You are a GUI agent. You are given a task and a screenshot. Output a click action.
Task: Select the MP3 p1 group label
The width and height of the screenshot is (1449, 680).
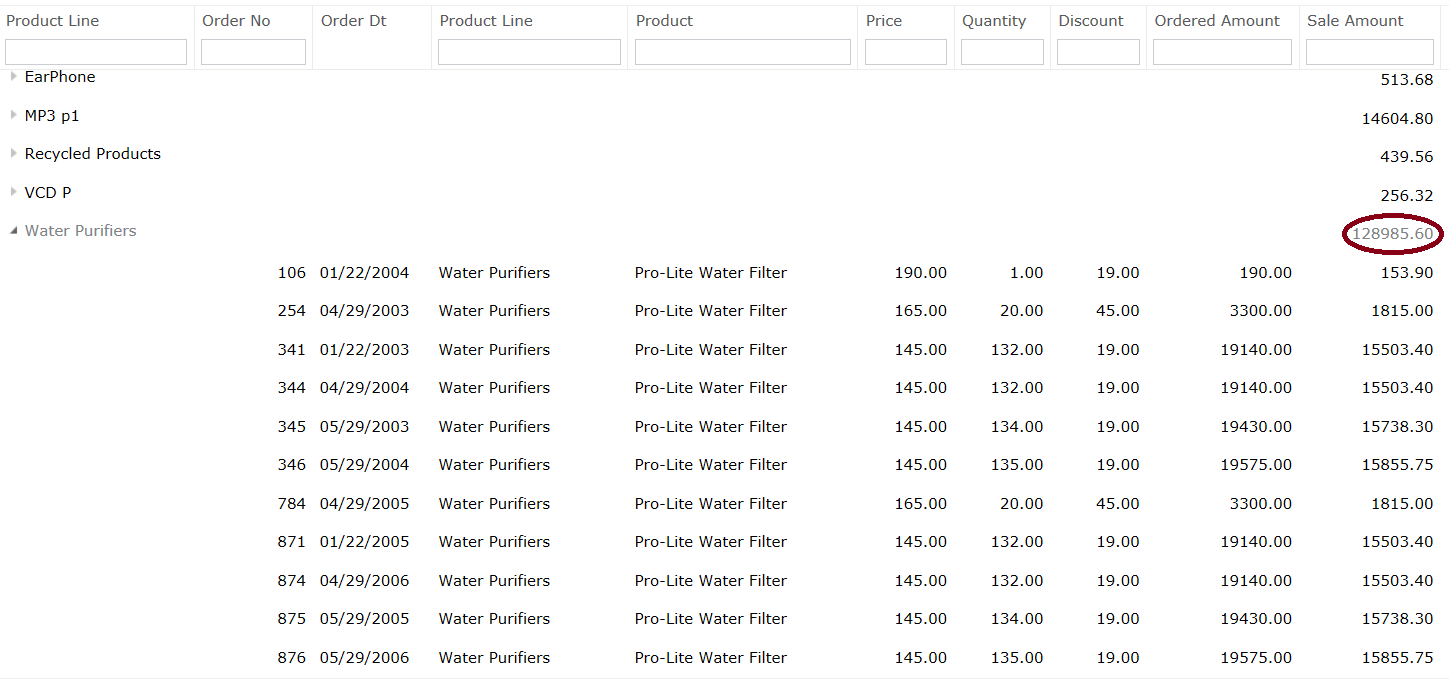[52, 116]
